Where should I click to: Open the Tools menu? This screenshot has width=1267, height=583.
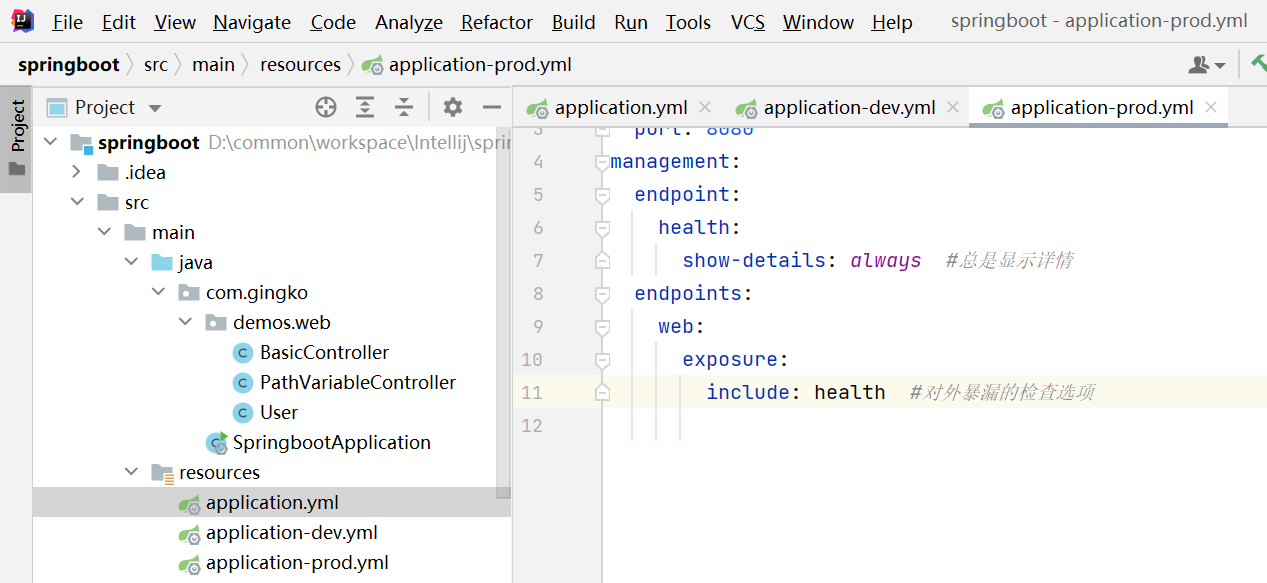[688, 22]
